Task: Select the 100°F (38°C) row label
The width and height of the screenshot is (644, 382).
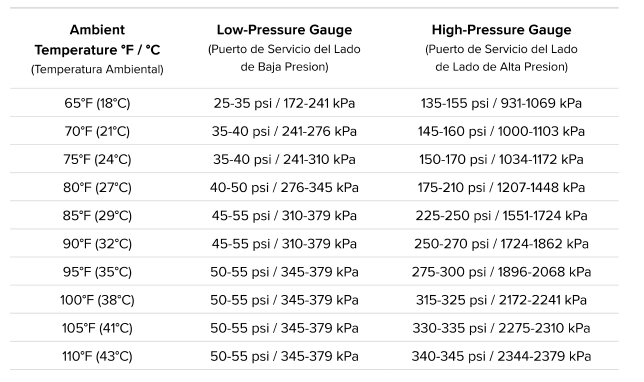Action: [97, 300]
